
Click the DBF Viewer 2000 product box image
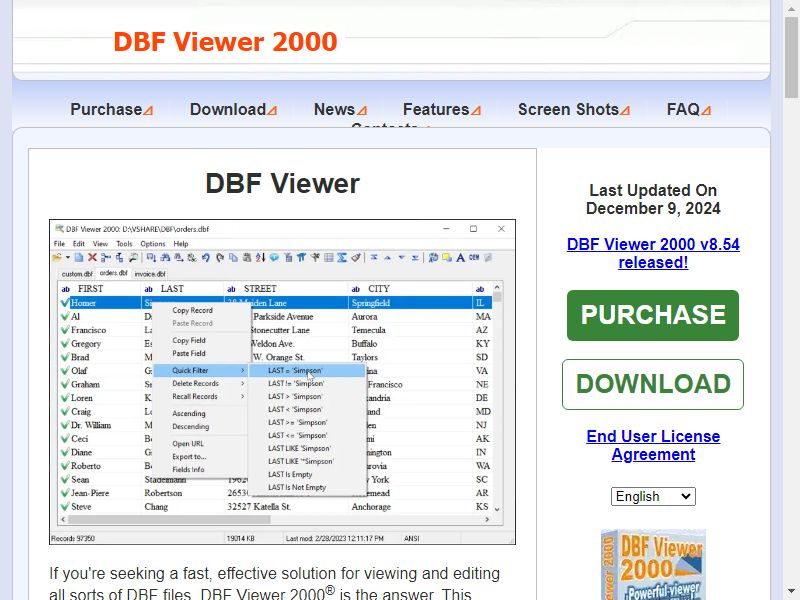(653, 564)
